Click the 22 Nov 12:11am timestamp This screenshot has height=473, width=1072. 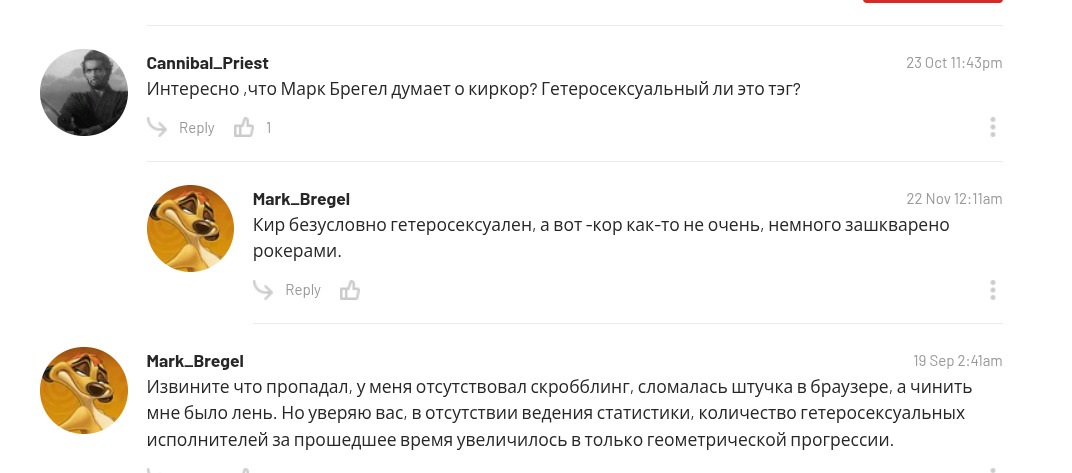[x=954, y=199]
